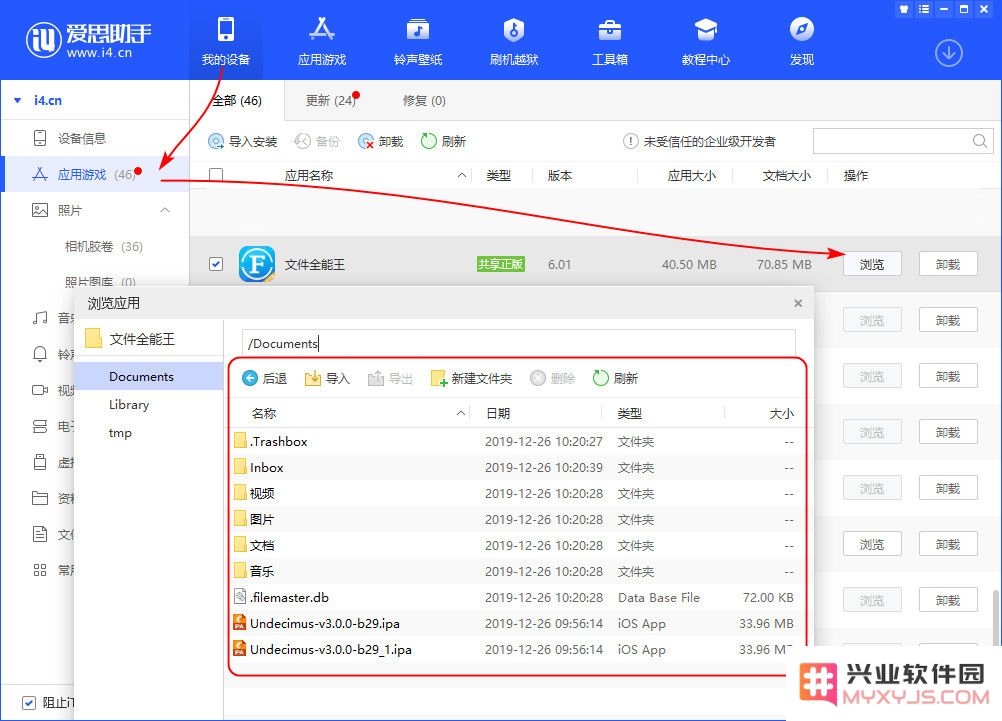This screenshot has height=721, width=1002.
Task: Click 新建文件夹 new folder
Action: pos(472,378)
